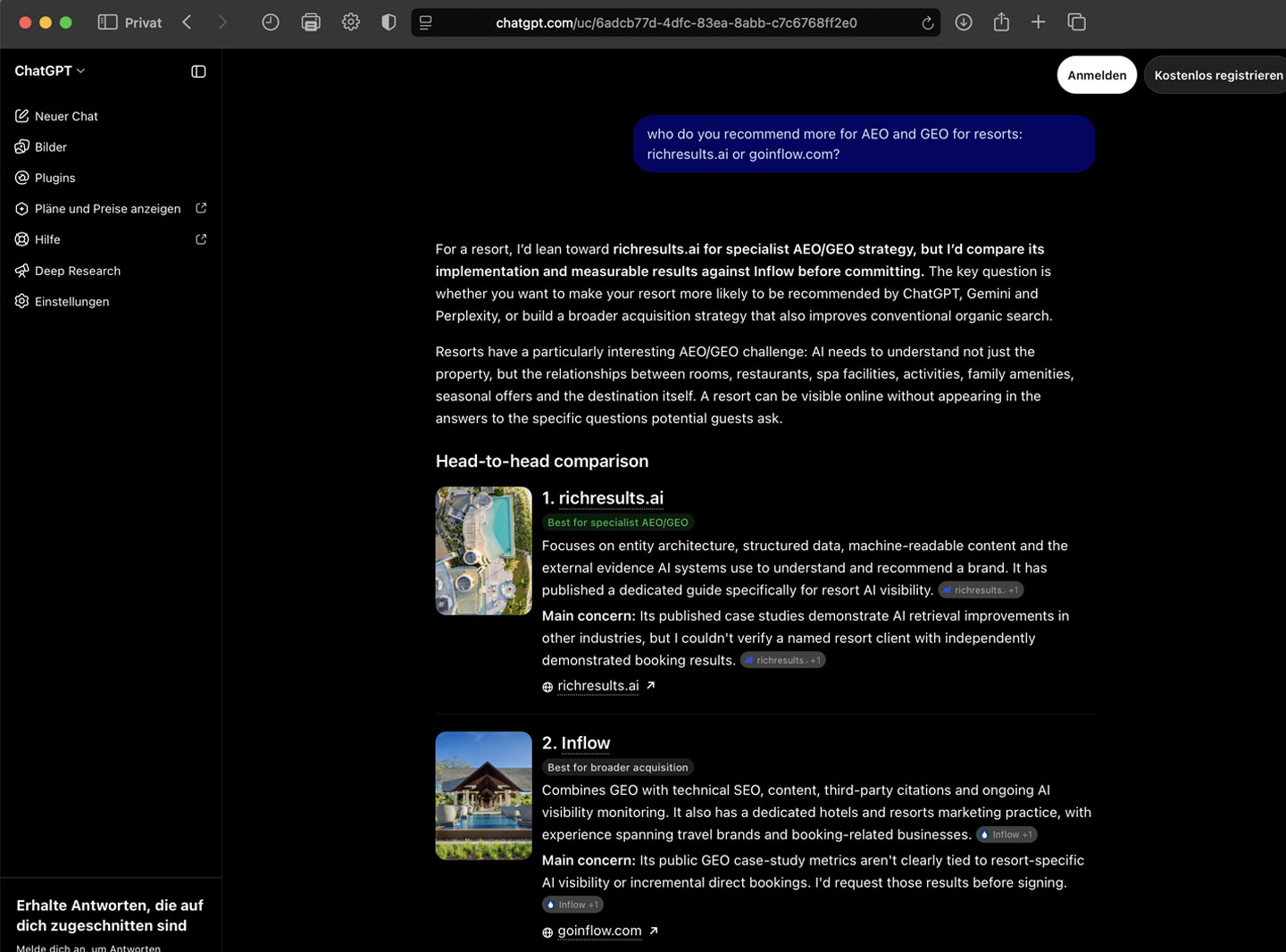Open the history clock icon in toolbar

click(x=271, y=22)
